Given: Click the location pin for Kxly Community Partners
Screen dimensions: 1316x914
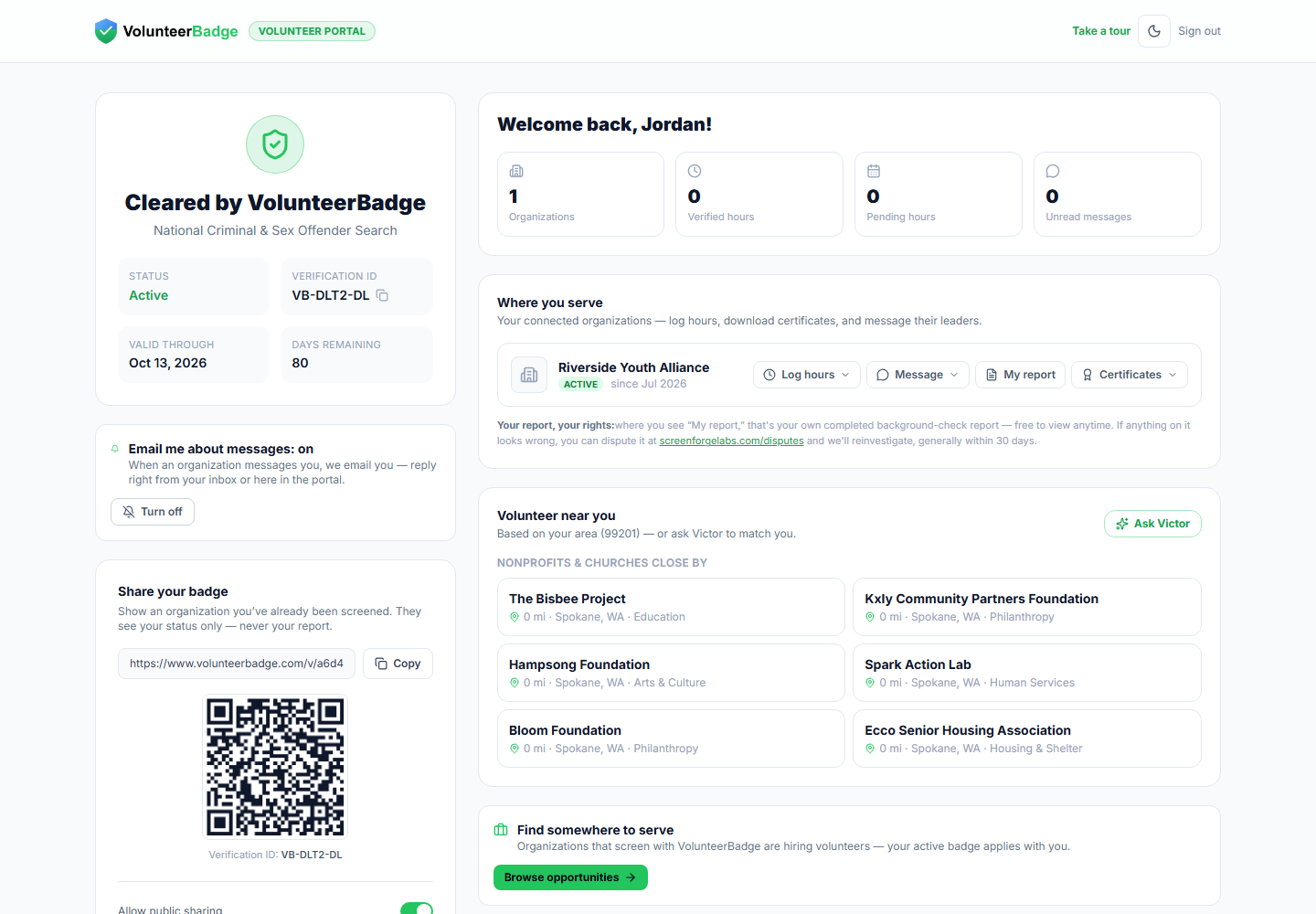Looking at the screenshot, I should point(870,617).
